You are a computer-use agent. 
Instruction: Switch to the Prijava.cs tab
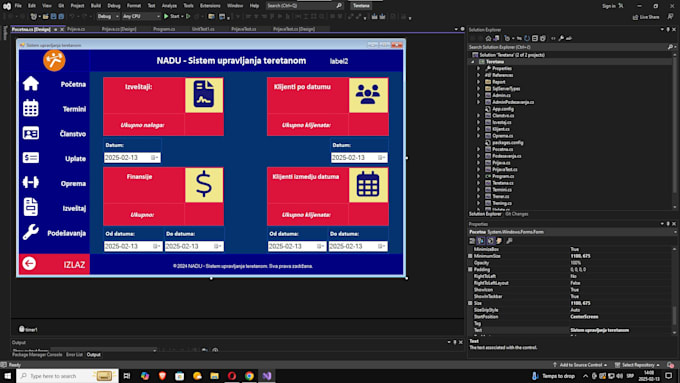pyautogui.click(x=76, y=29)
